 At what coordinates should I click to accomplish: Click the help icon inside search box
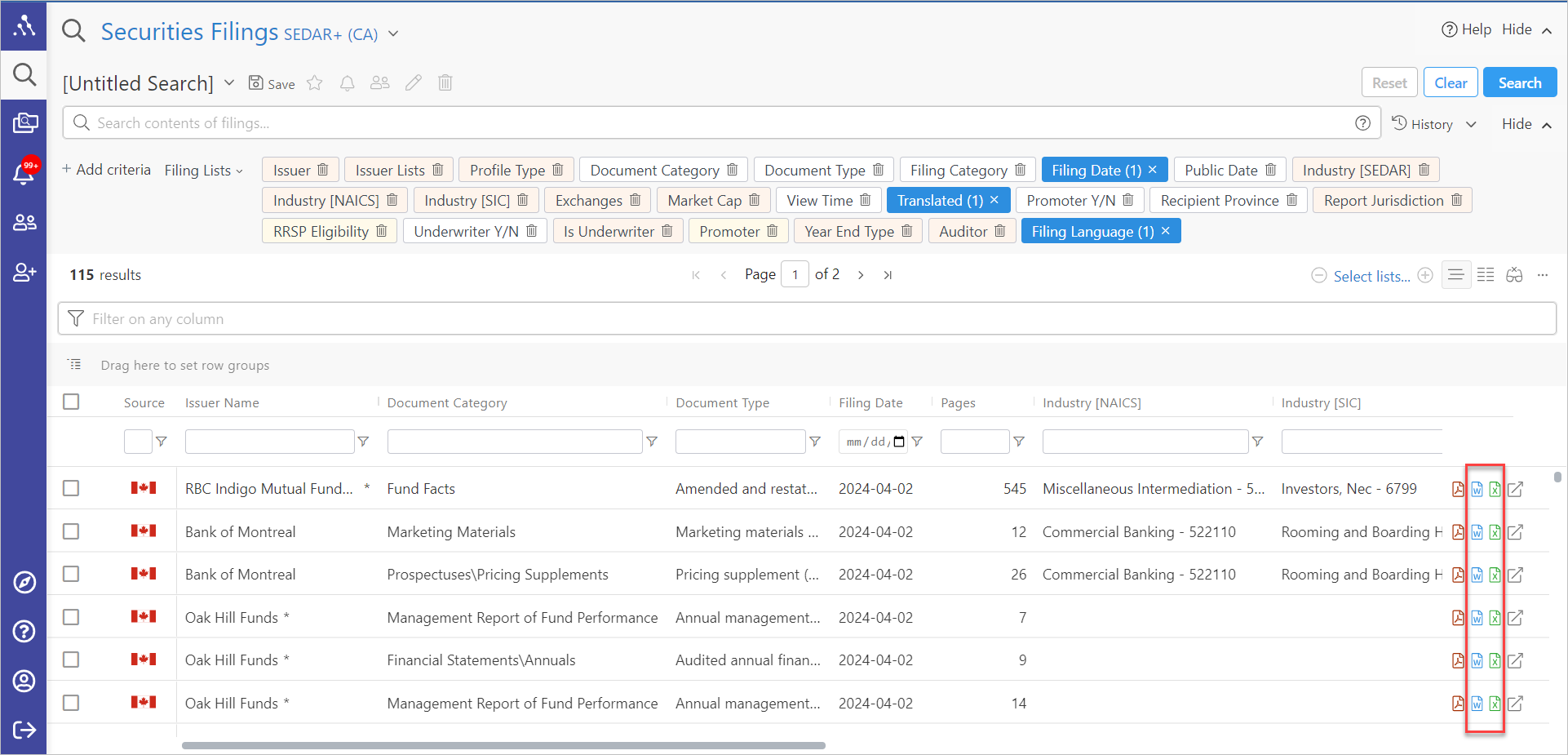[x=1362, y=122]
